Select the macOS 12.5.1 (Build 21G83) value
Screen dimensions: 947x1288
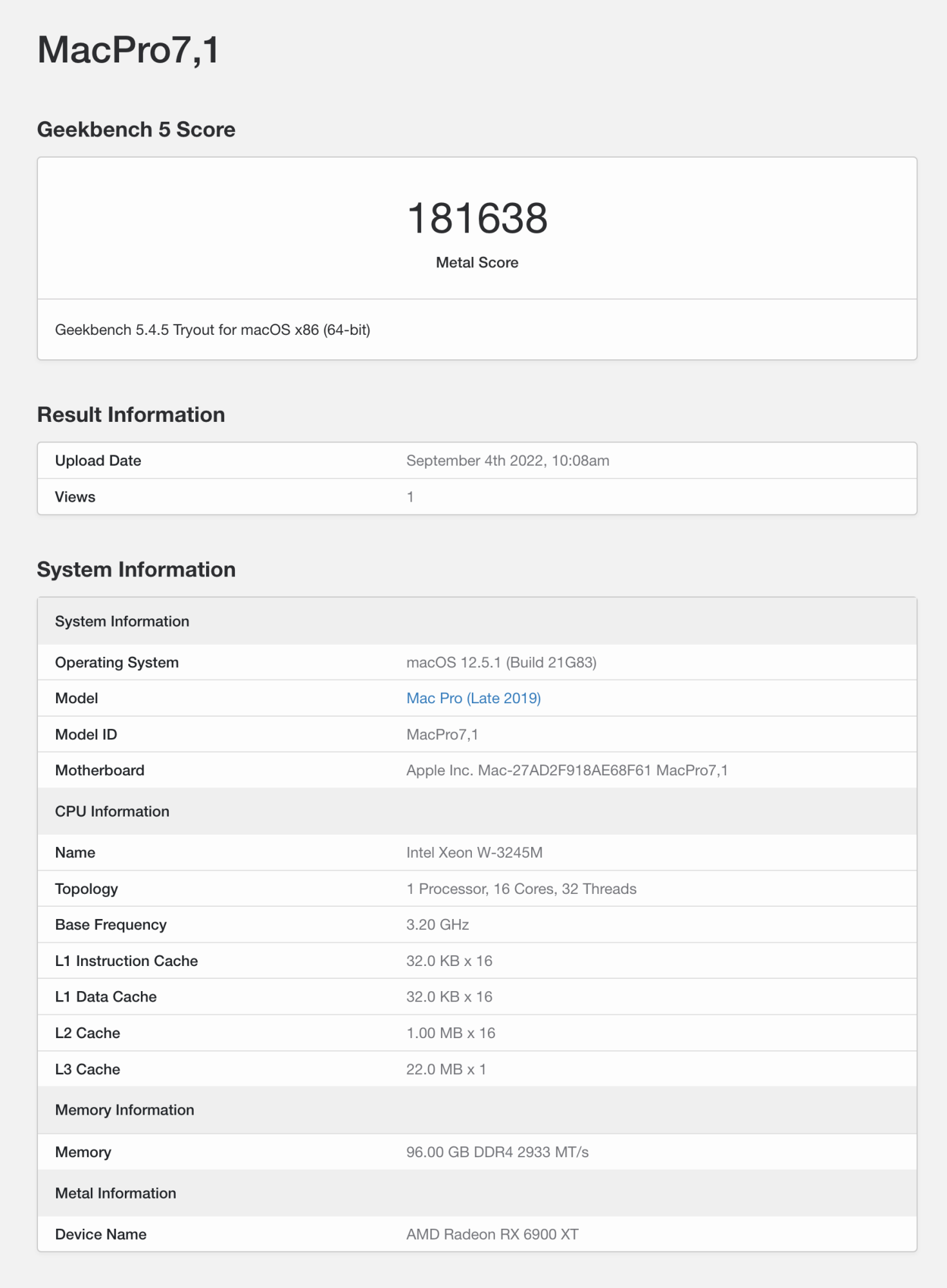tap(502, 662)
